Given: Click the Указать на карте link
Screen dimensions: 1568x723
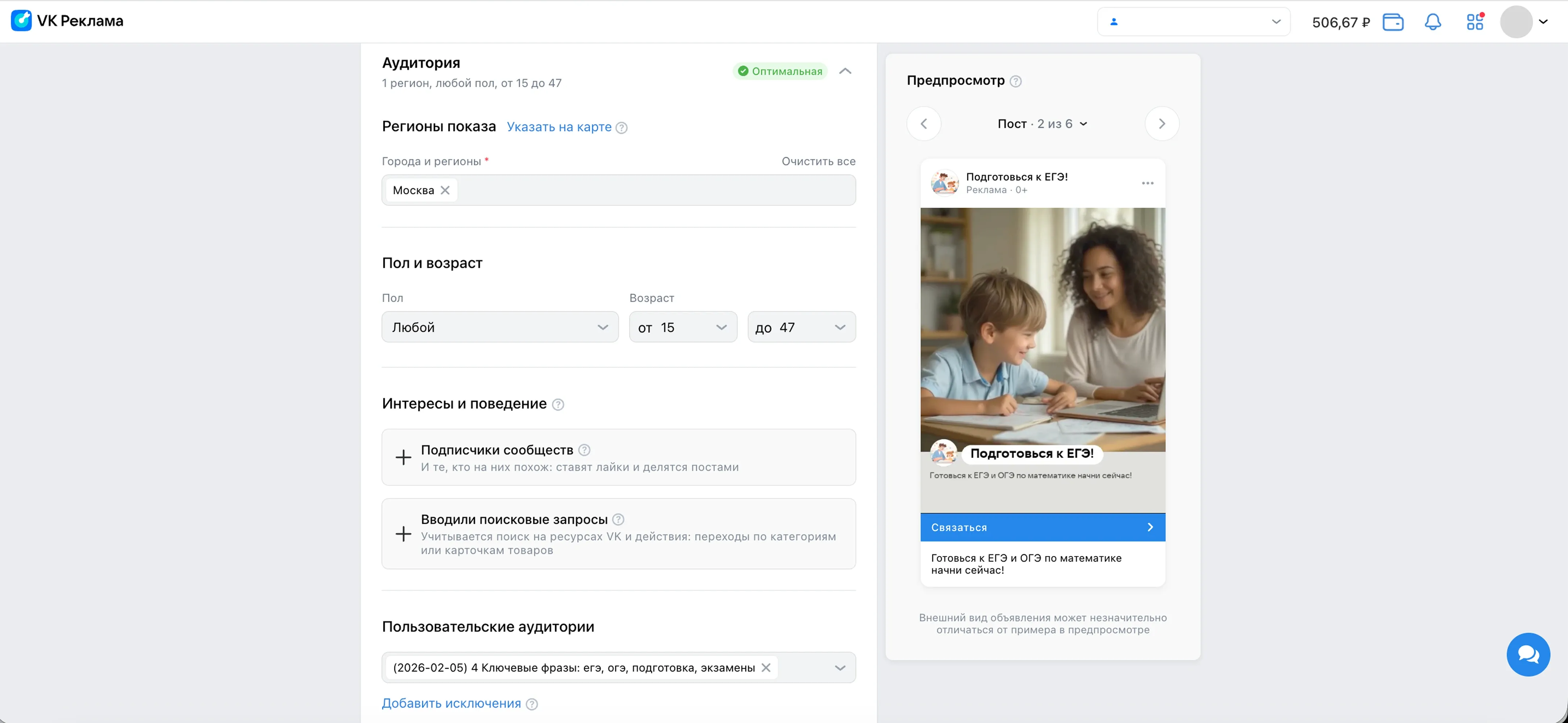Looking at the screenshot, I should [x=559, y=127].
